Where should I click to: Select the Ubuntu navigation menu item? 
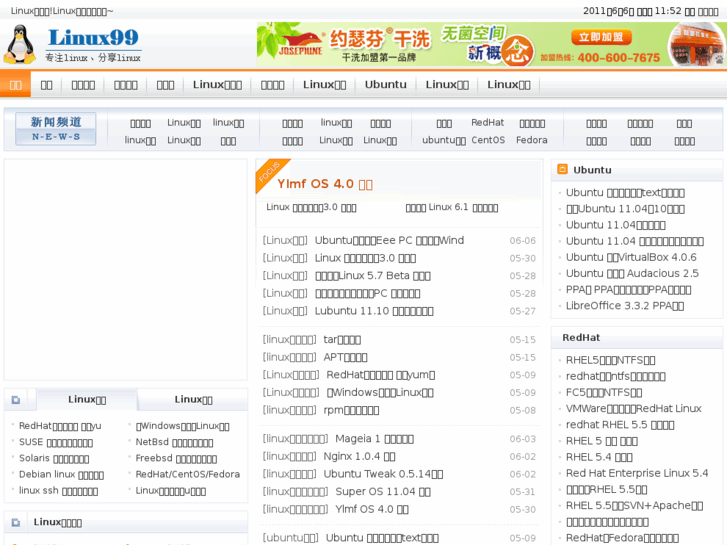pos(385,84)
